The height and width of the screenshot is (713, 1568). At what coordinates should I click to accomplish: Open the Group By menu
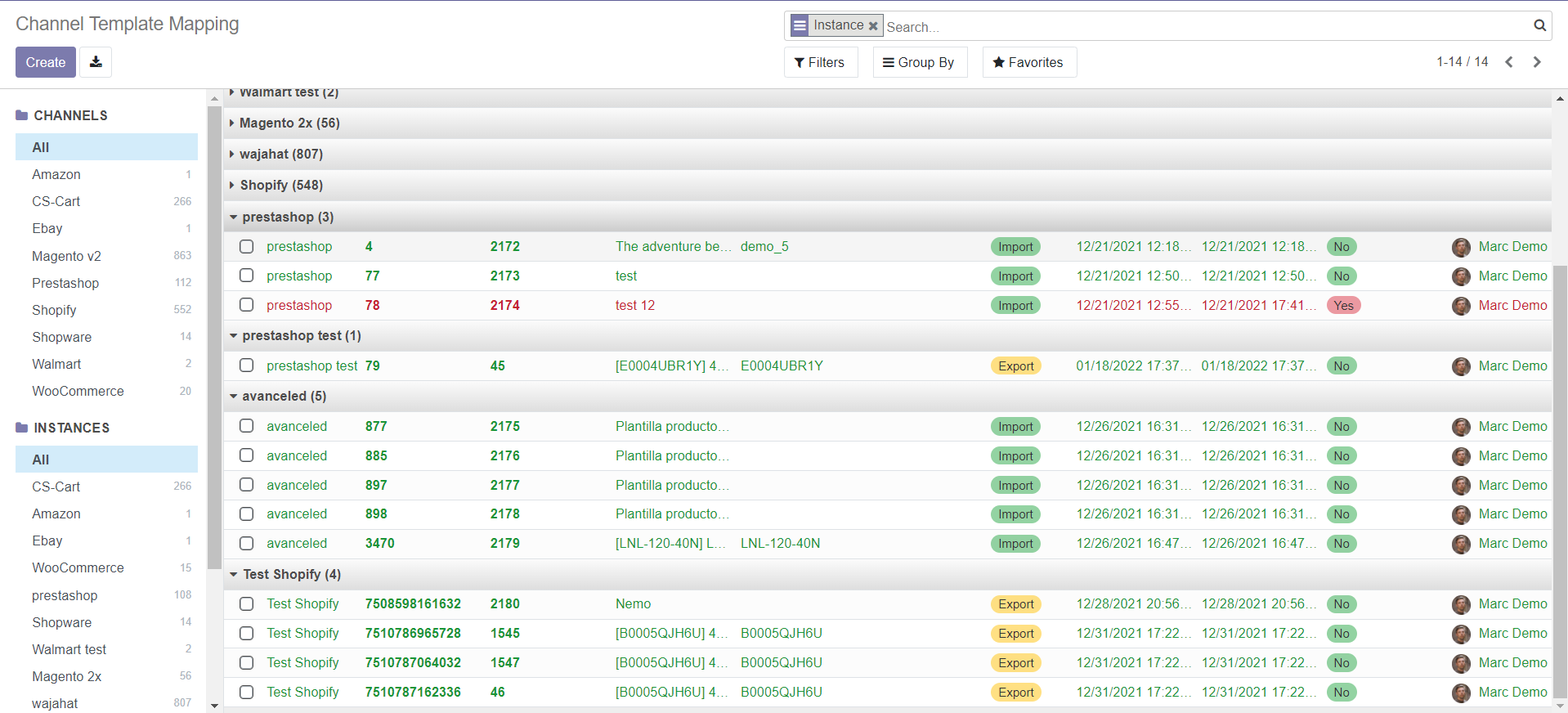(x=919, y=62)
